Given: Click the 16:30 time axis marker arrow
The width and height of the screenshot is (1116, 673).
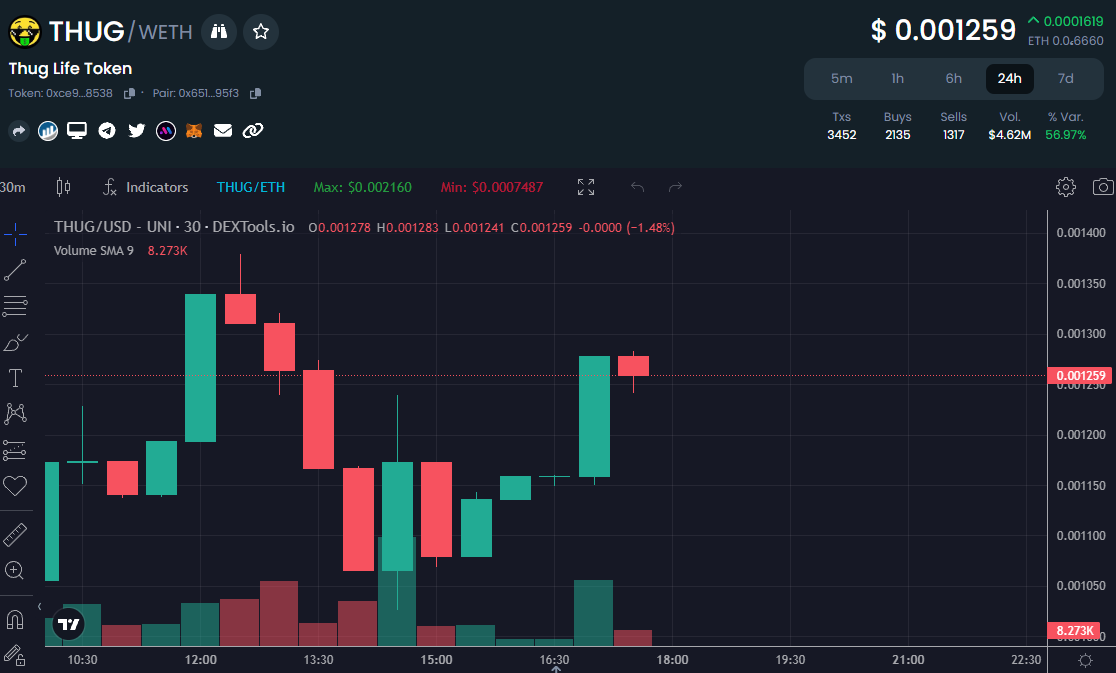Looking at the screenshot, I should (x=556, y=669).
